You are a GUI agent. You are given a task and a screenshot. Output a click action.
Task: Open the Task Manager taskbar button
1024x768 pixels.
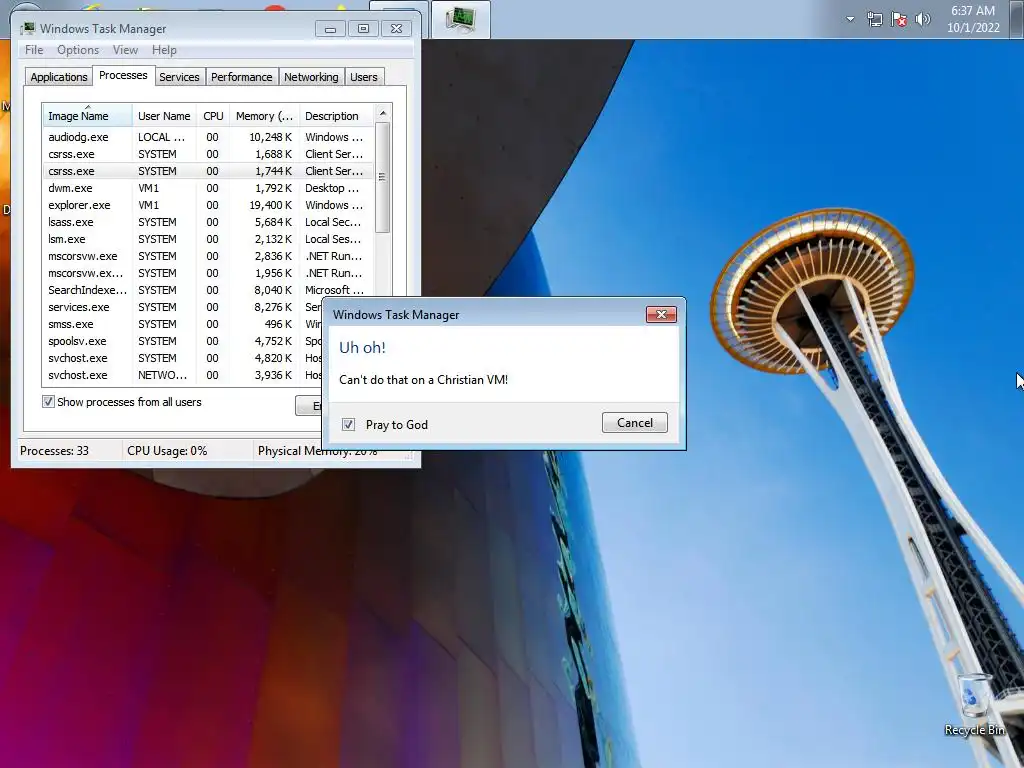[461, 20]
